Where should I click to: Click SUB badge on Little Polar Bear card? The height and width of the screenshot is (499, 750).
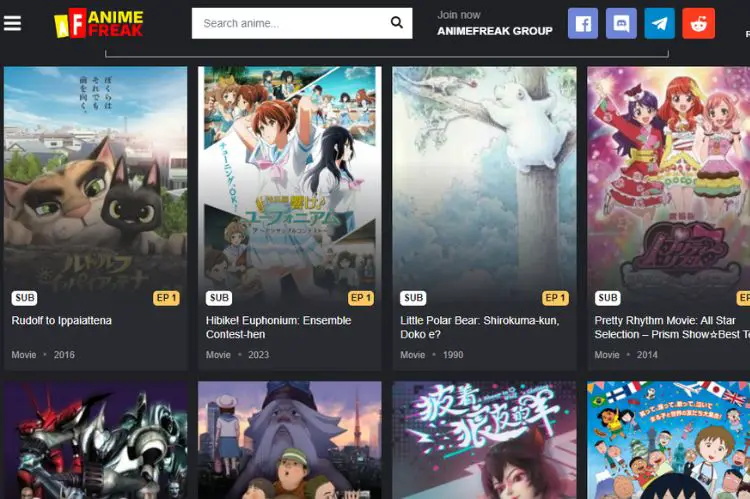pos(413,298)
